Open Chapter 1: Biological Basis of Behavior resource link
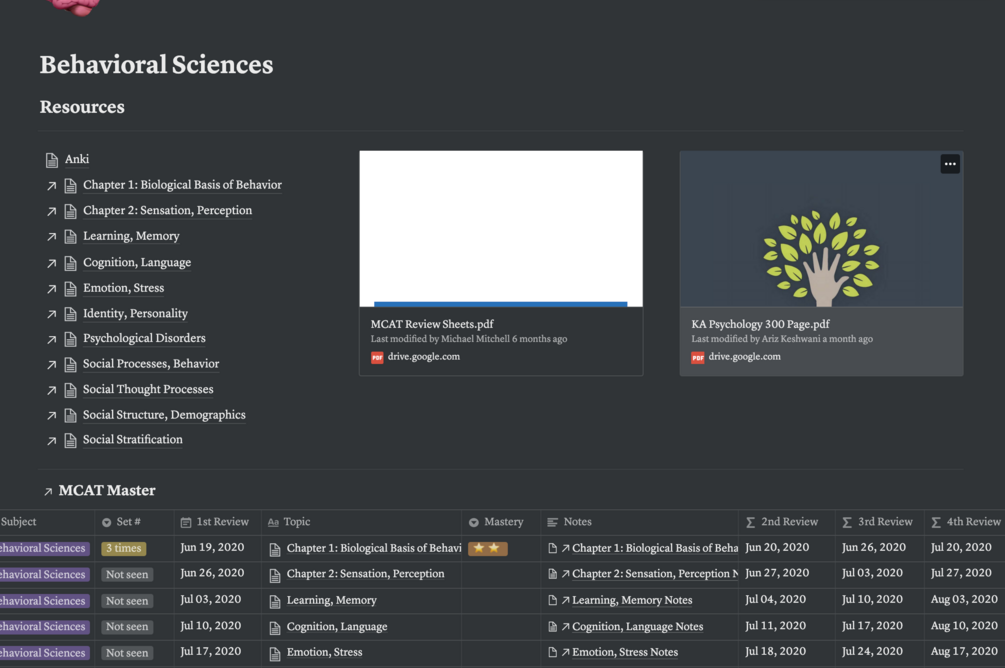Screen dimensions: 1005x668 pos(182,185)
